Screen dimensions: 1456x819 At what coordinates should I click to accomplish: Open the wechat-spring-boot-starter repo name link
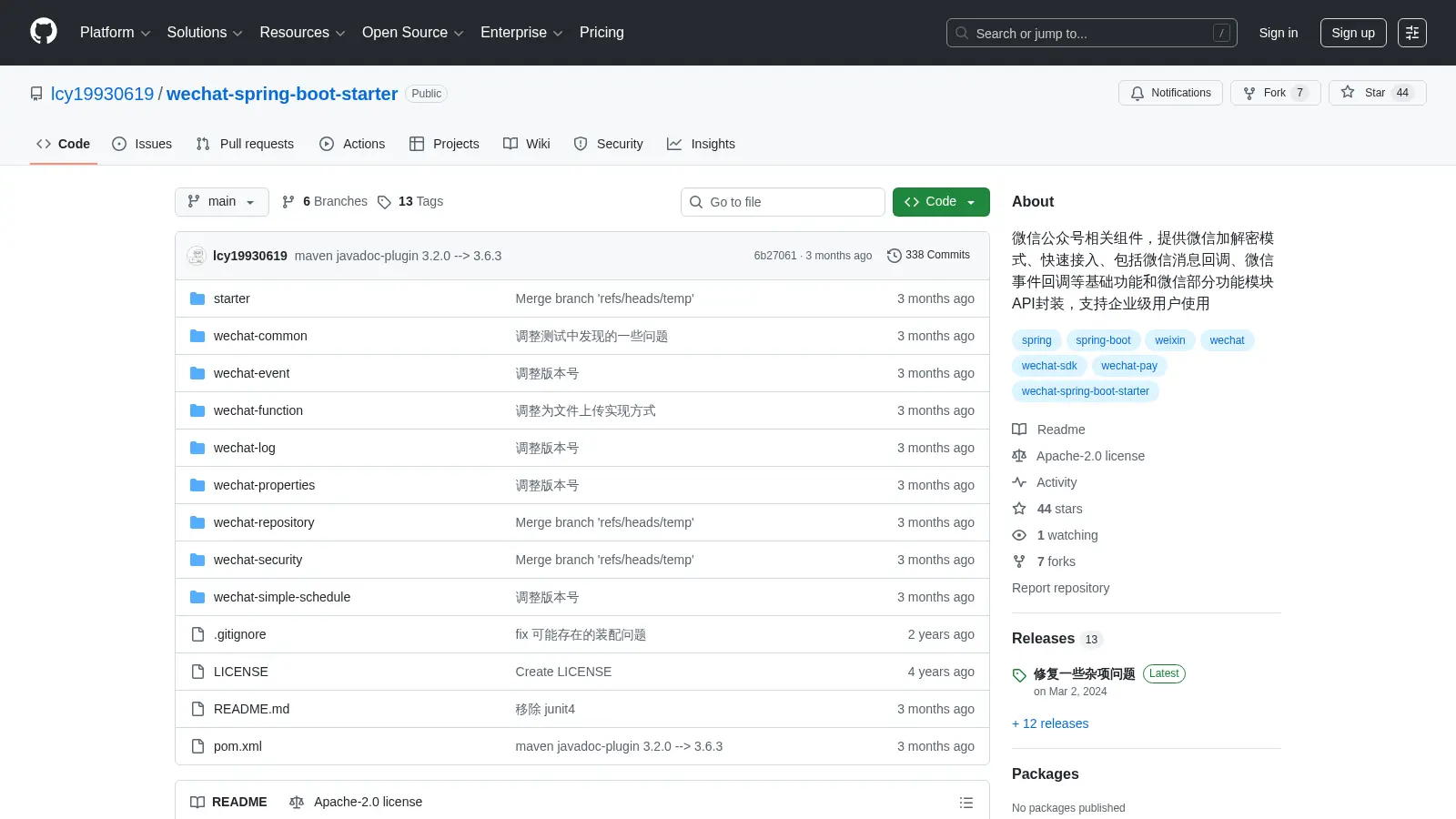point(282,94)
